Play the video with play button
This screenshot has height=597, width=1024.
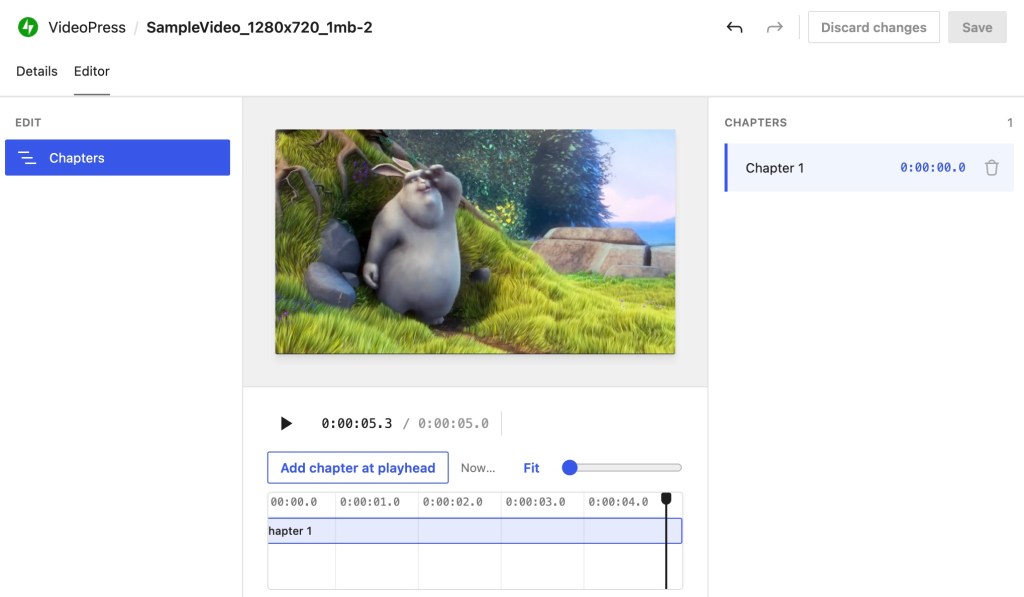click(x=286, y=423)
